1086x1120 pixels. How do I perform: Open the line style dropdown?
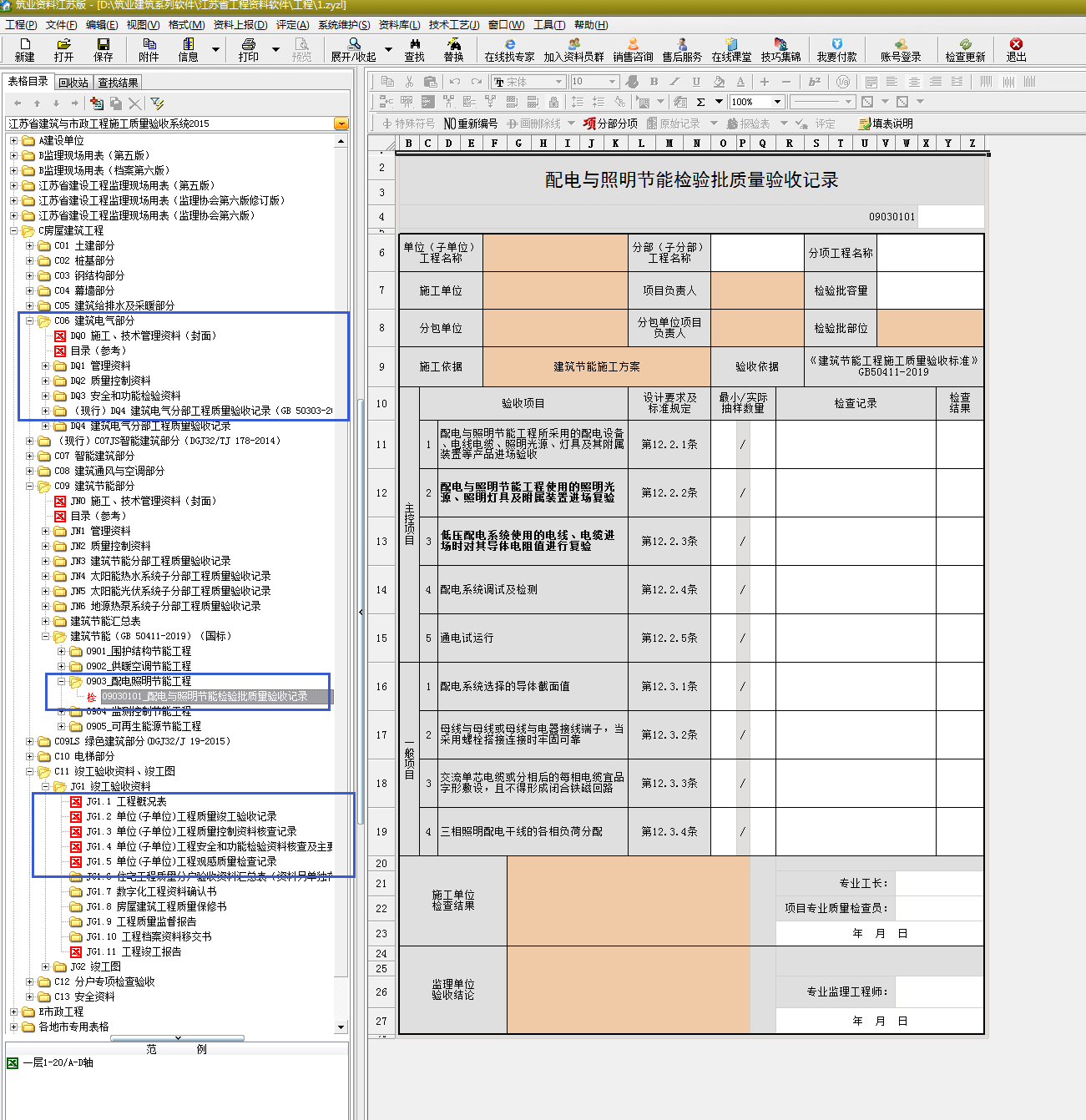point(849,102)
